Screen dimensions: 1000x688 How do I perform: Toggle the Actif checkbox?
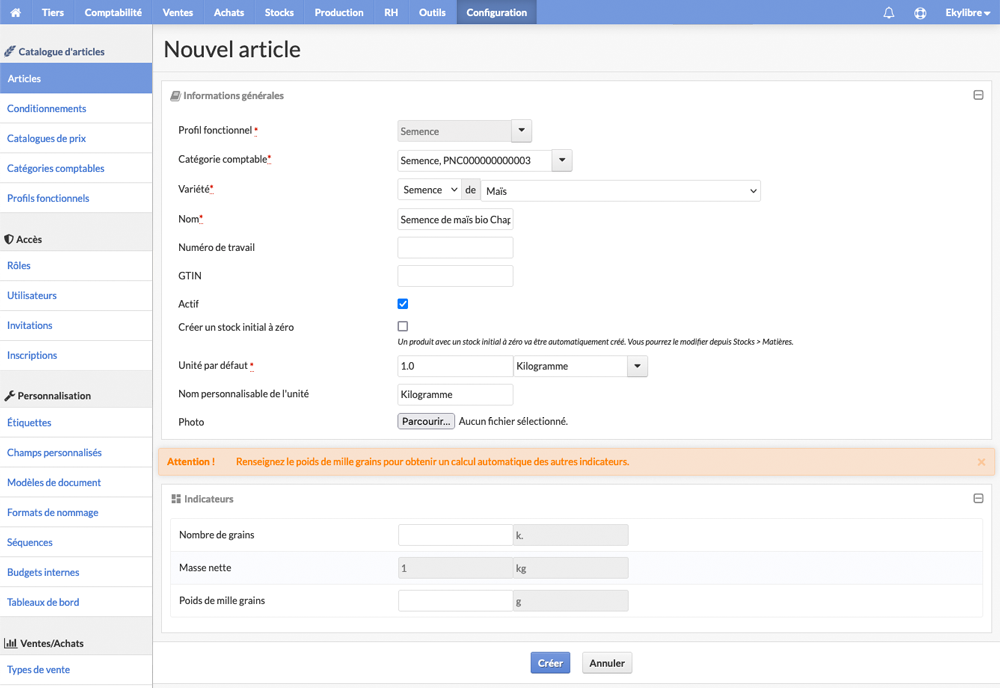pyautogui.click(x=402, y=304)
